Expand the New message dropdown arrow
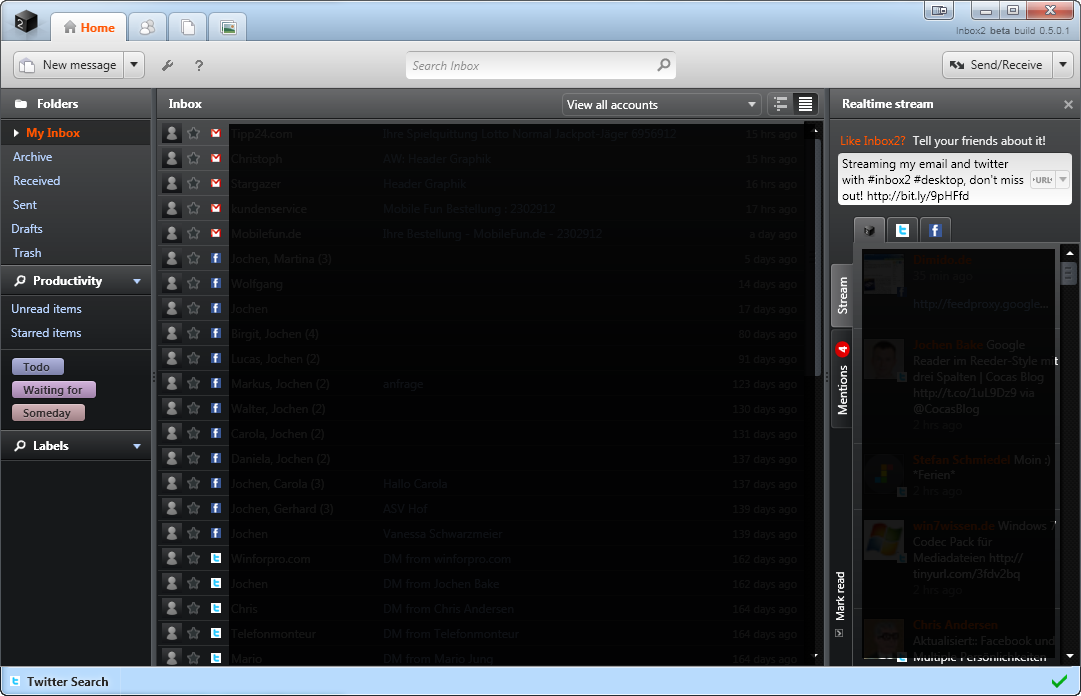This screenshot has width=1081, height=696. 135,65
